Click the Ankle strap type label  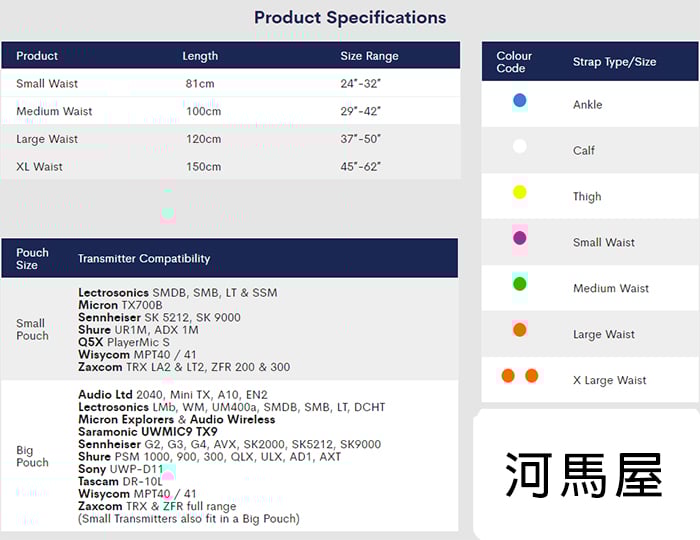click(588, 105)
